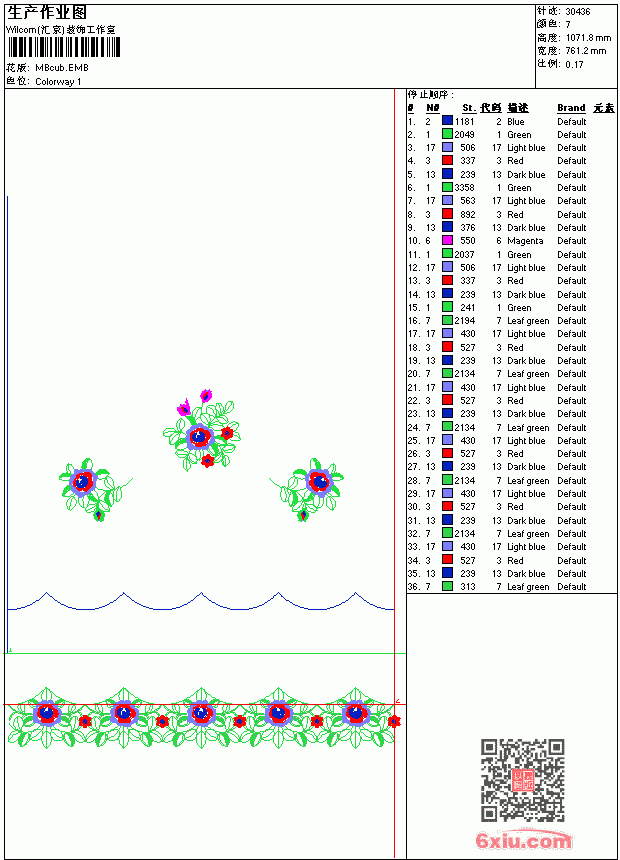Click the red stamp in the QR code center
This screenshot has height=860, width=620.
point(523,780)
